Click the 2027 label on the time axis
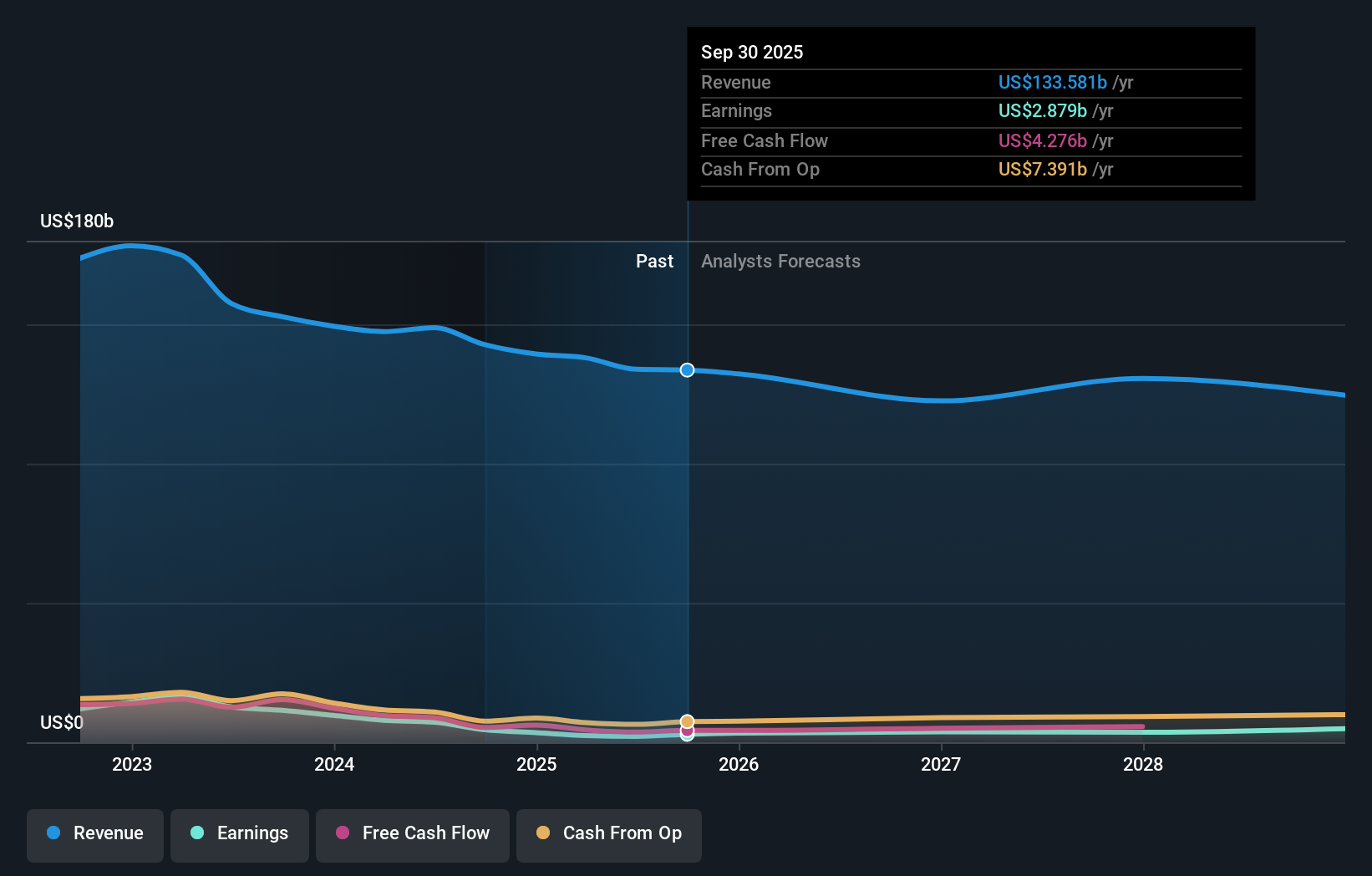Screen dimensions: 1372x876 coord(942,764)
